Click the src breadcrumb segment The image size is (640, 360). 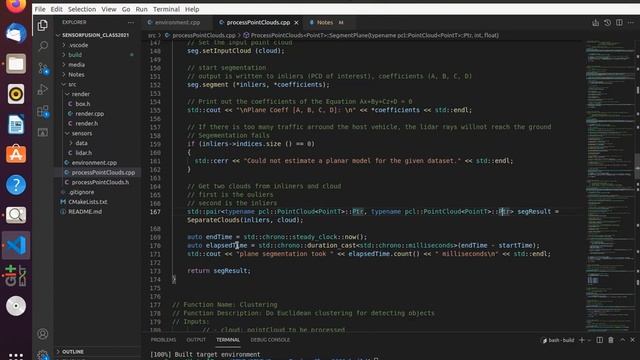click(x=151, y=36)
